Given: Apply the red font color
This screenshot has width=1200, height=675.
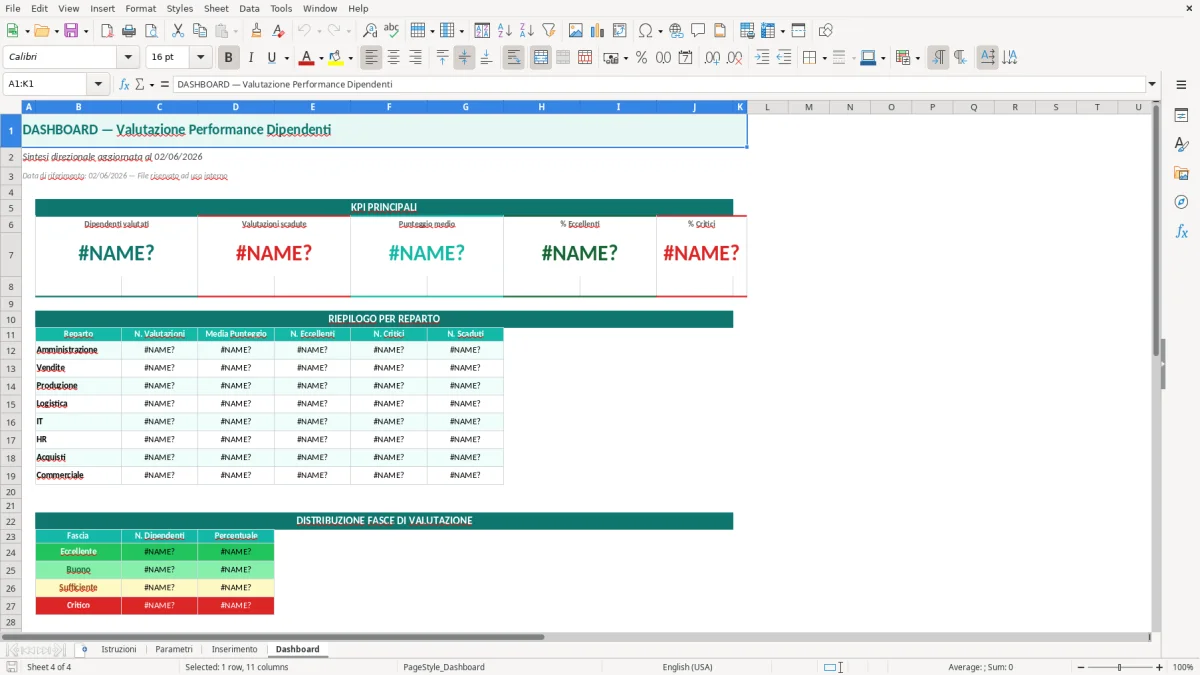Looking at the screenshot, I should pyautogui.click(x=306, y=58).
